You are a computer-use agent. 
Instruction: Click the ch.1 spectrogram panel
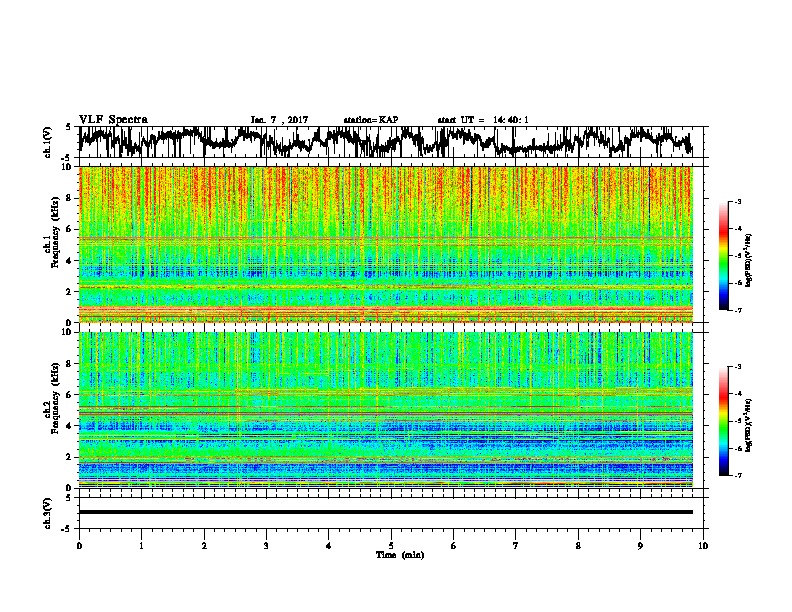point(385,244)
